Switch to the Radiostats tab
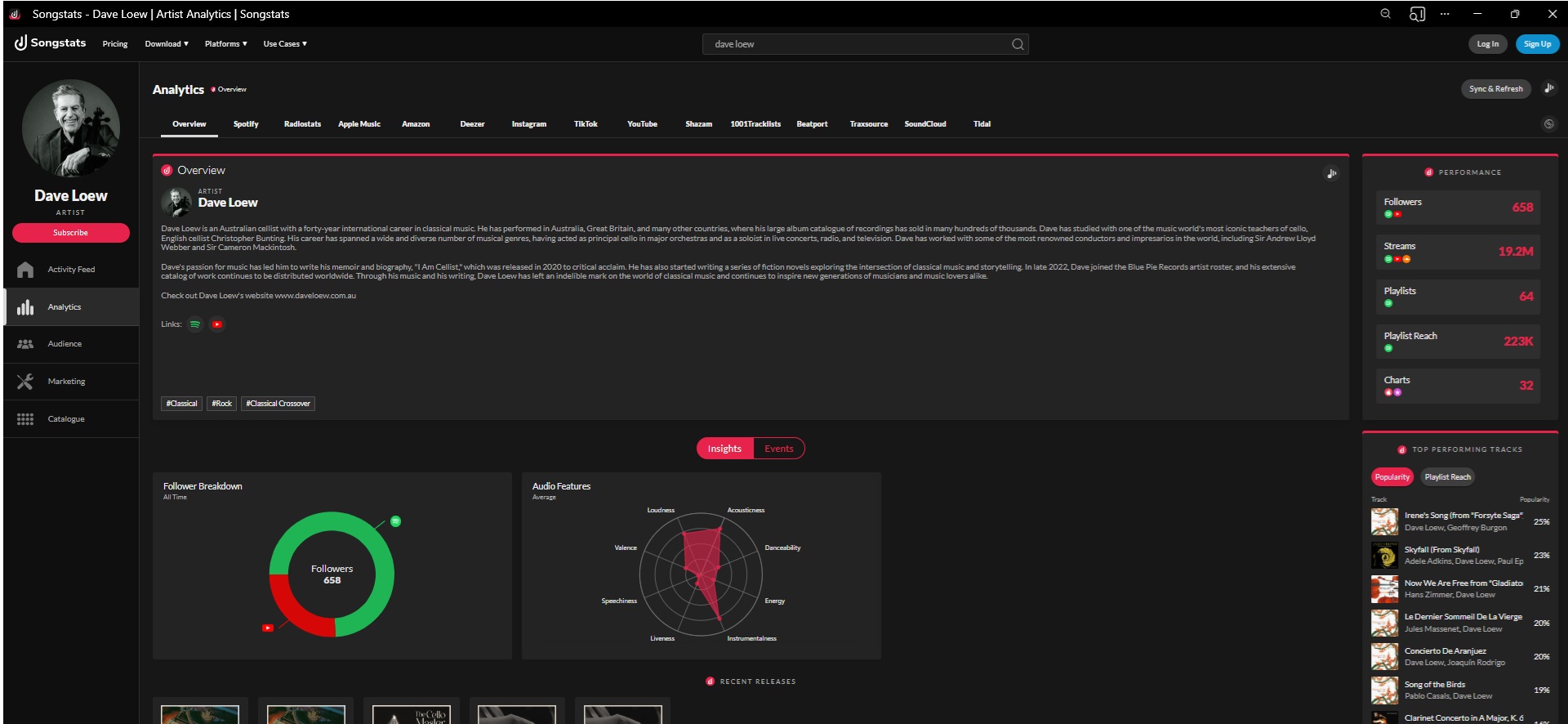 coord(302,124)
